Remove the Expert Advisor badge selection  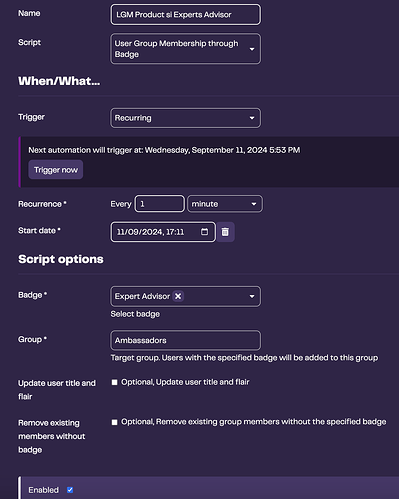pyautogui.click(x=178, y=296)
